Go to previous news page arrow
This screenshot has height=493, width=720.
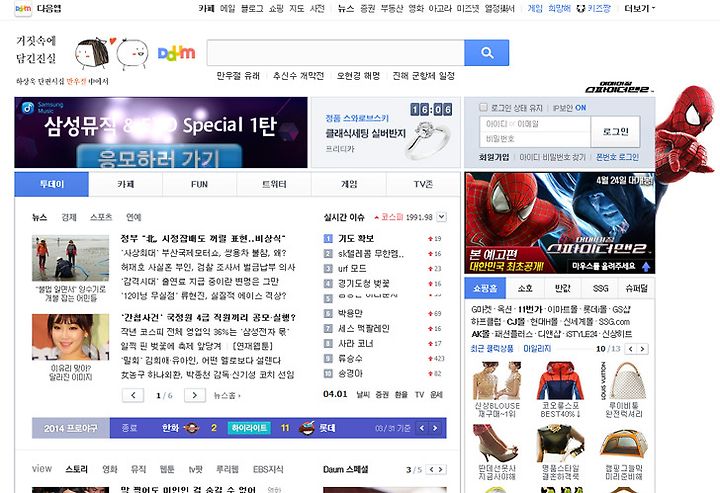(133, 395)
